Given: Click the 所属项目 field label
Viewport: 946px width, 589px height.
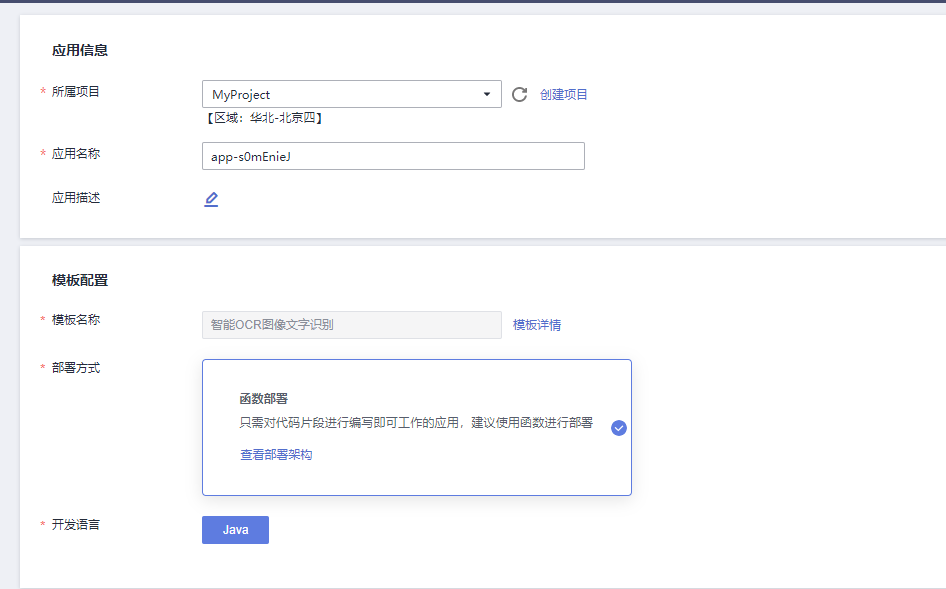Looking at the screenshot, I should [76, 91].
